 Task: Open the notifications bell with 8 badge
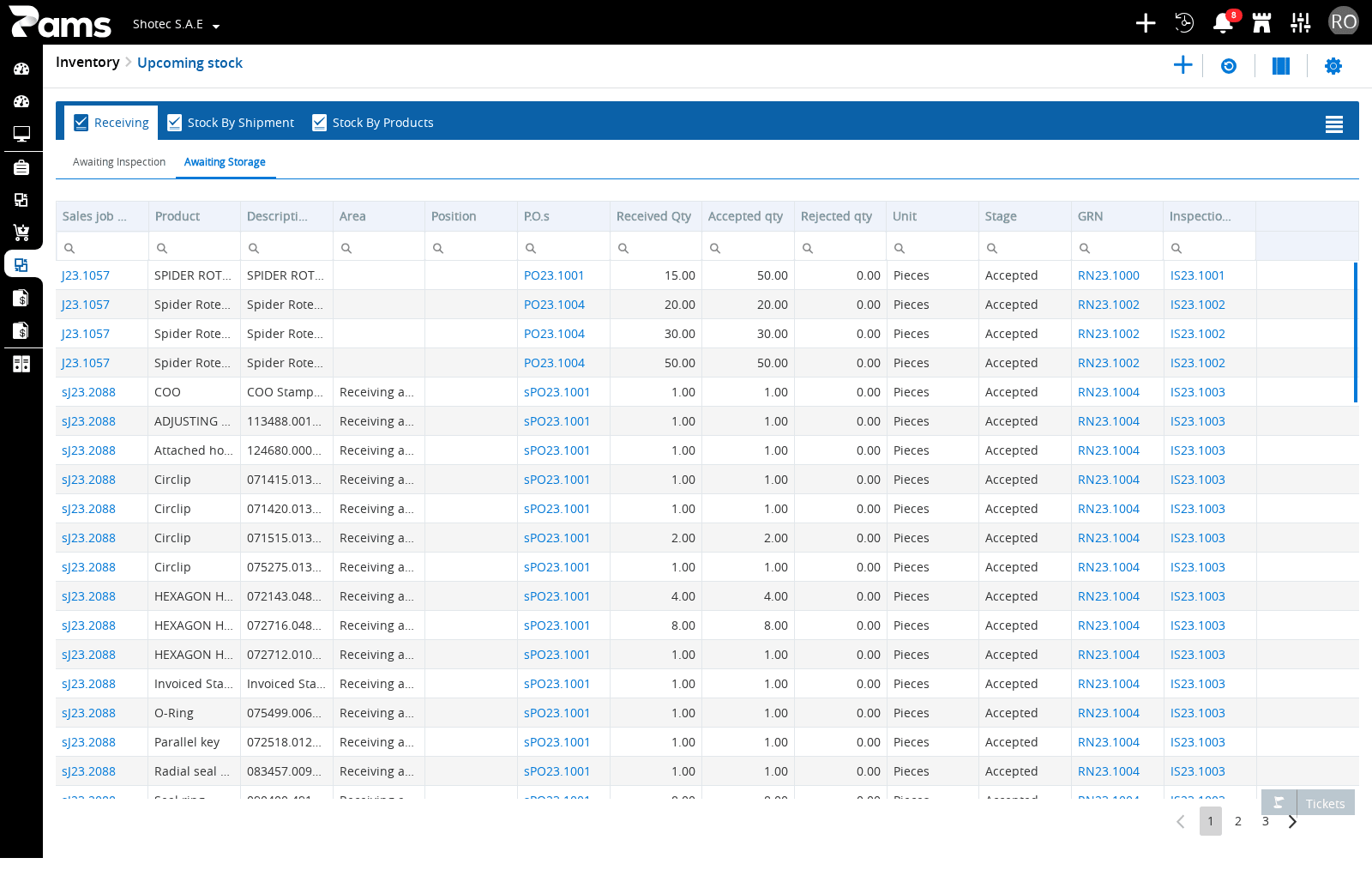[1224, 23]
